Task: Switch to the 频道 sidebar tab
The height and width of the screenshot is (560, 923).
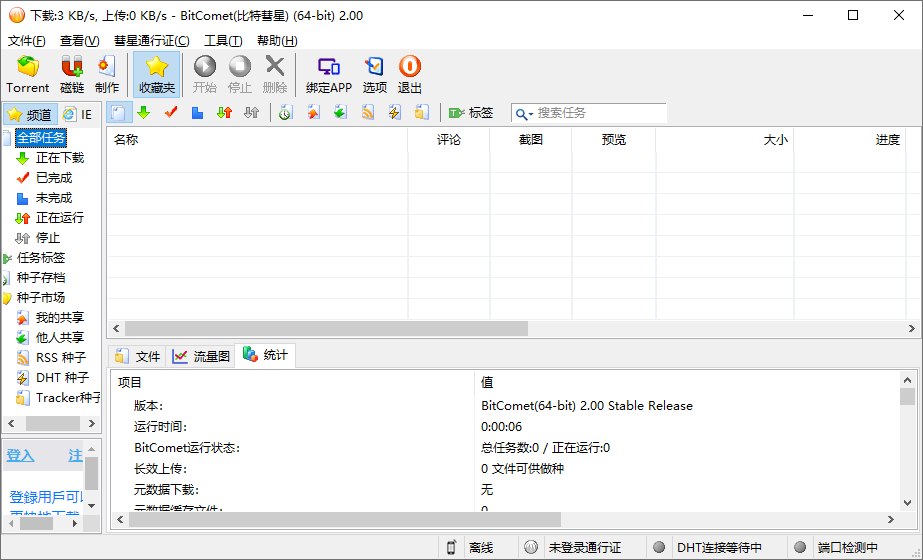Action: pyautogui.click(x=31, y=114)
